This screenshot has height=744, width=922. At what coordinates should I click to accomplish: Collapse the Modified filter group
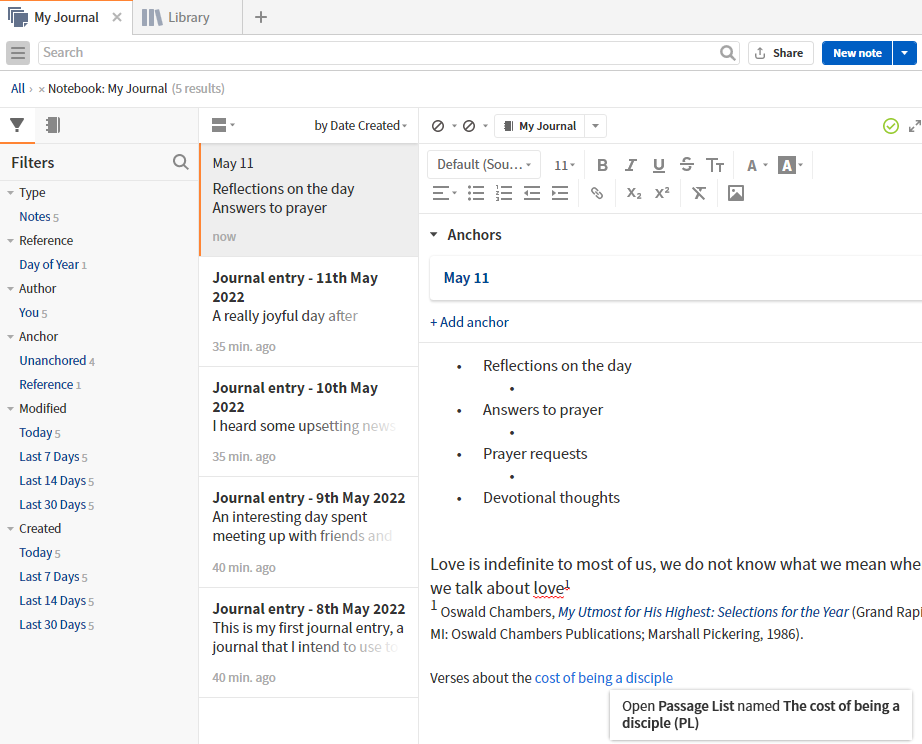(x=10, y=409)
